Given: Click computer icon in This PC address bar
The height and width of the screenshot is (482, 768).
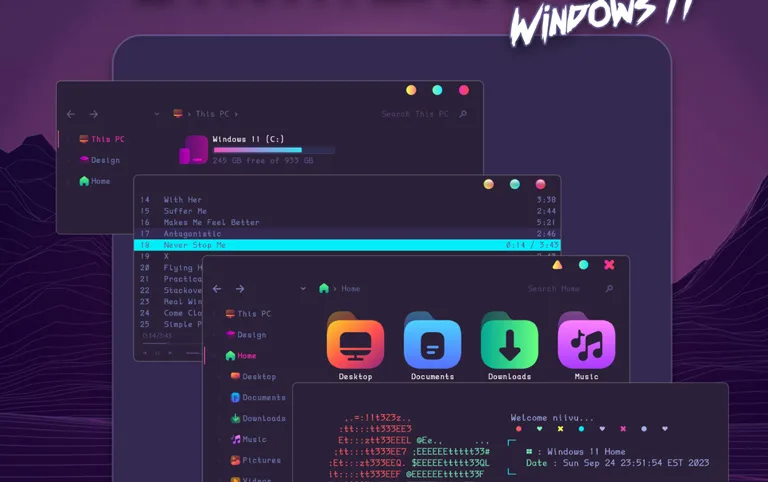Looking at the screenshot, I should tap(178, 114).
